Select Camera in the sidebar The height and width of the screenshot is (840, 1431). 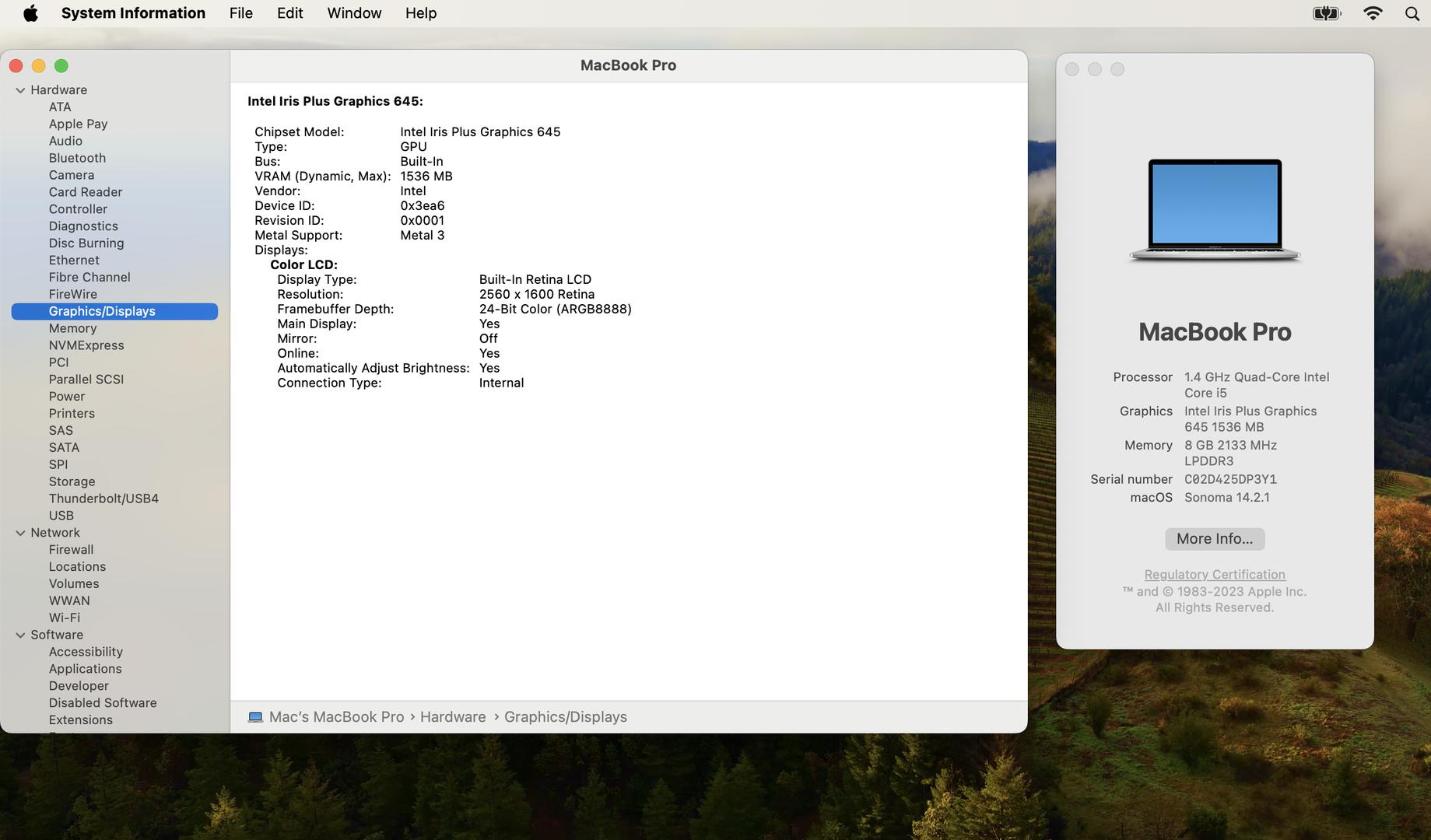72,176
